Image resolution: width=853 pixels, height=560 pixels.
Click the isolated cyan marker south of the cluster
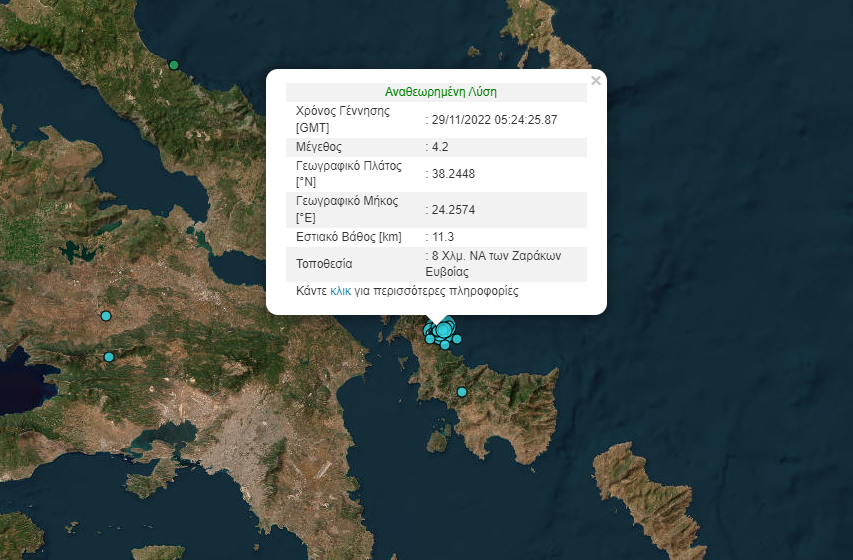click(x=462, y=392)
